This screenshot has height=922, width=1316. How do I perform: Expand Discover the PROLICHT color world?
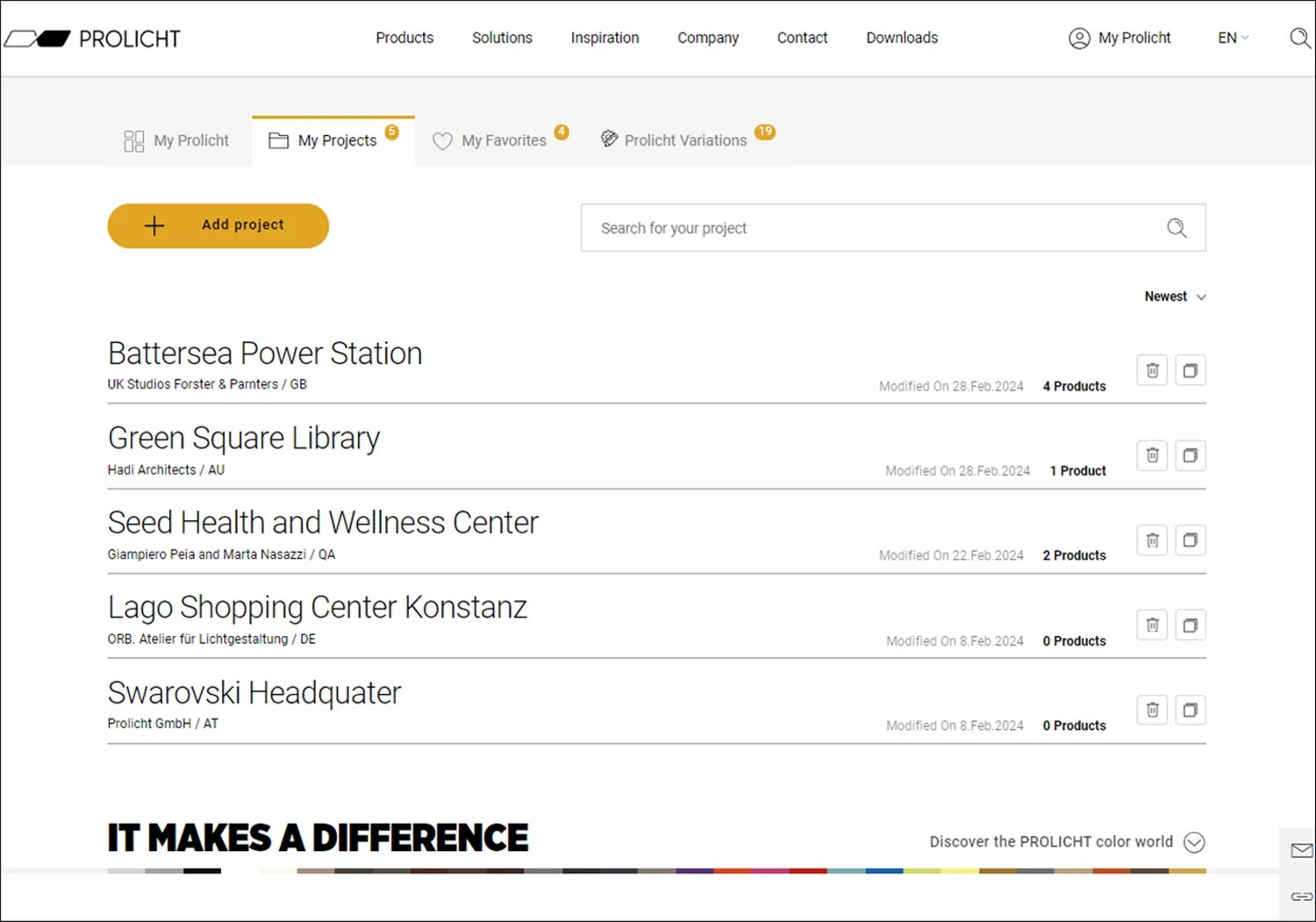click(1193, 842)
